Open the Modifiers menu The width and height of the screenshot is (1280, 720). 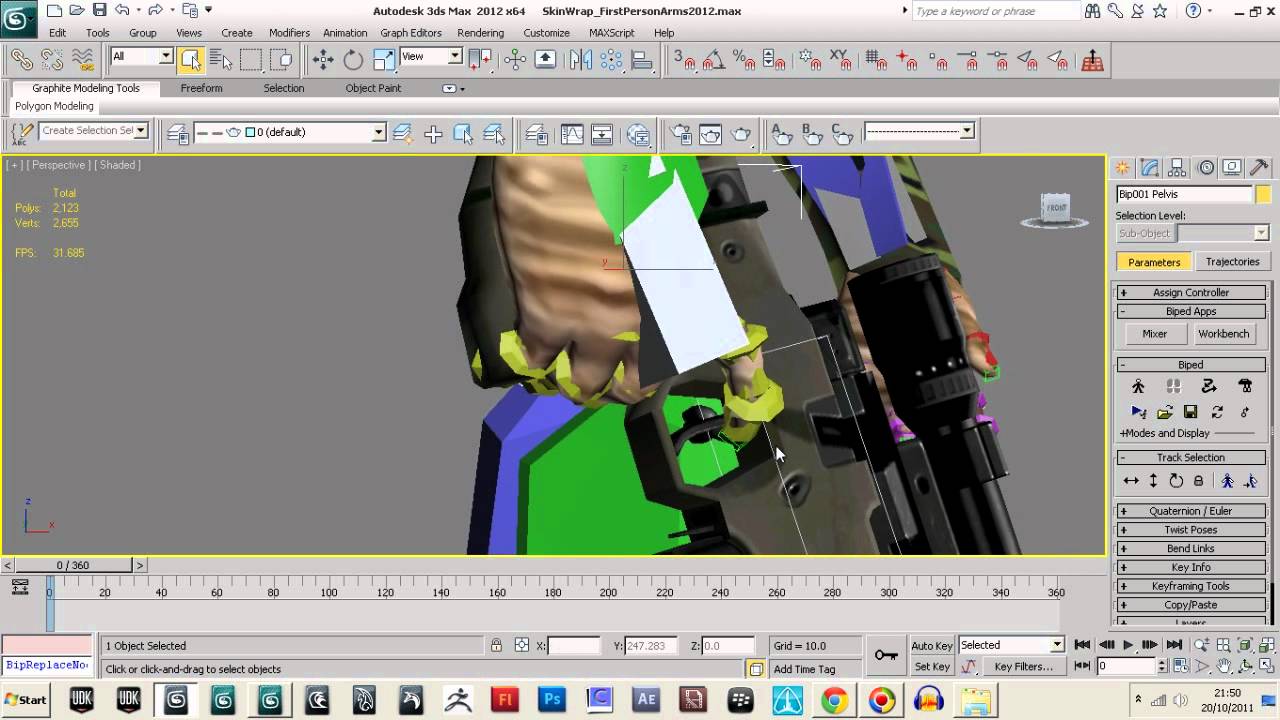click(x=289, y=33)
